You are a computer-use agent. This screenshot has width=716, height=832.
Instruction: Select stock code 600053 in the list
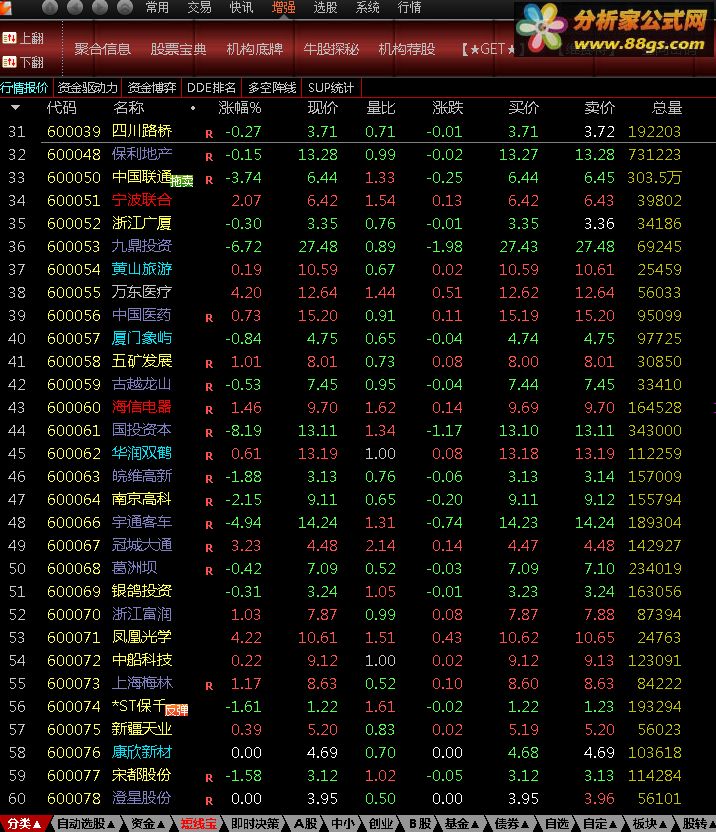[74, 247]
